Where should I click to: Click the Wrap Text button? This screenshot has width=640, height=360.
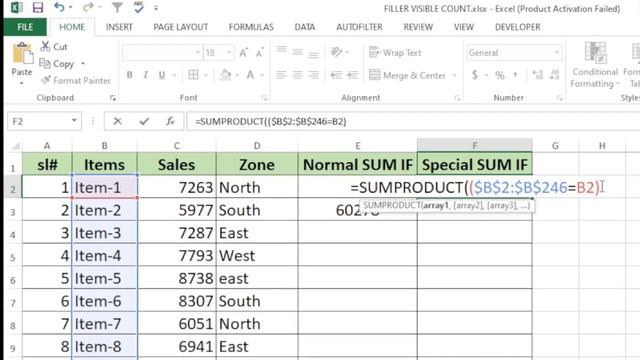395,53
